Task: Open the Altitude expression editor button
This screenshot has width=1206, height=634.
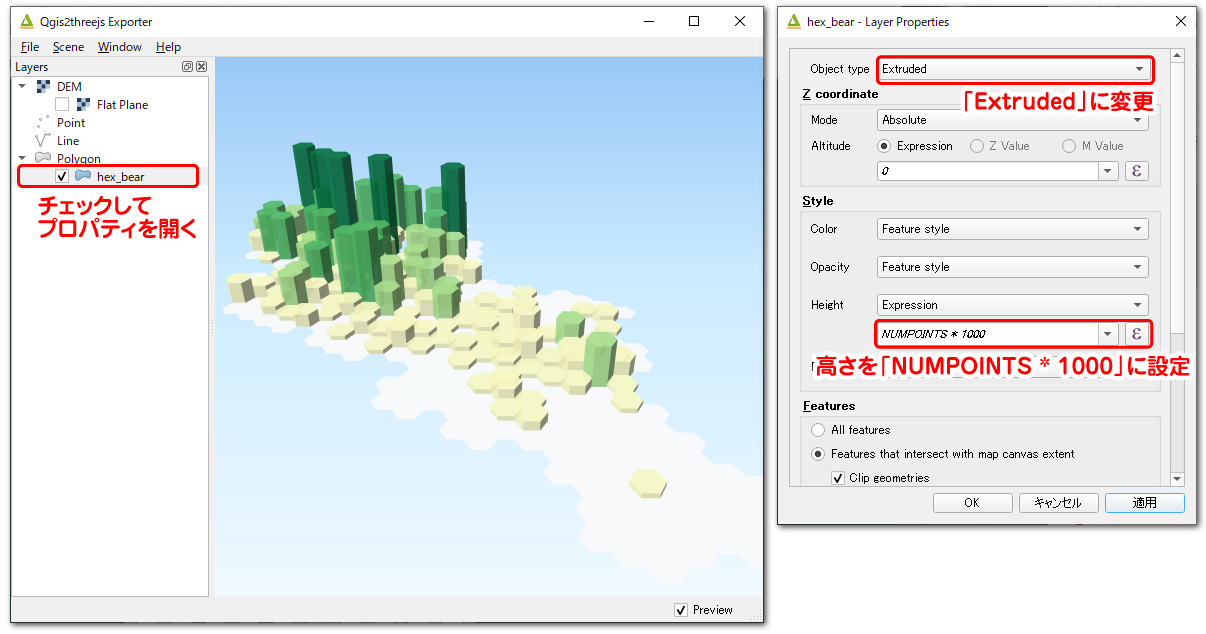Action: click(x=1136, y=171)
